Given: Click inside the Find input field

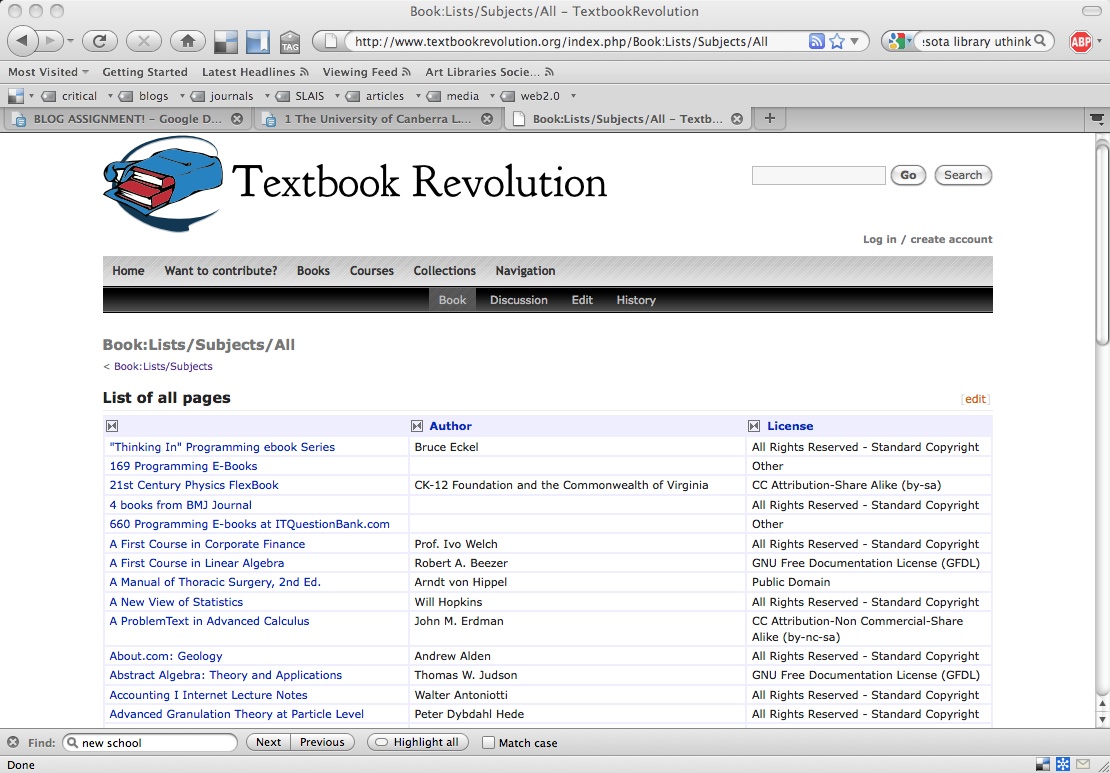Looking at the screenshot, I should (x=150, y=742).
